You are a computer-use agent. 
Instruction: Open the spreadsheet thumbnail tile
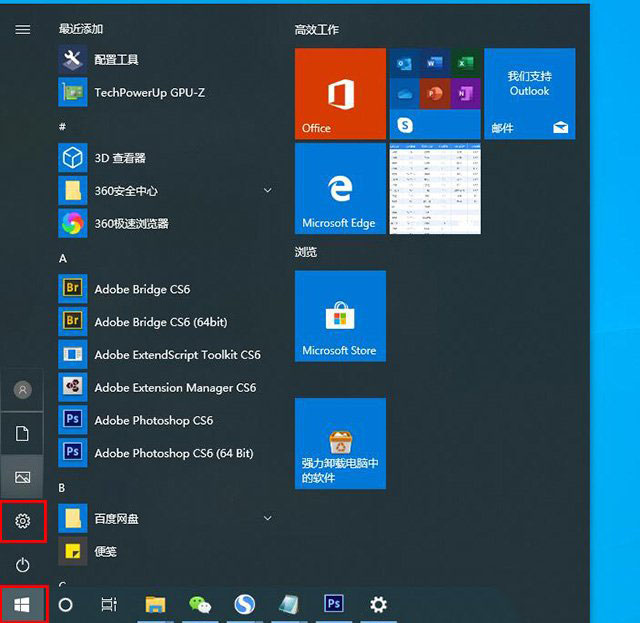click(x=435, y=189)
